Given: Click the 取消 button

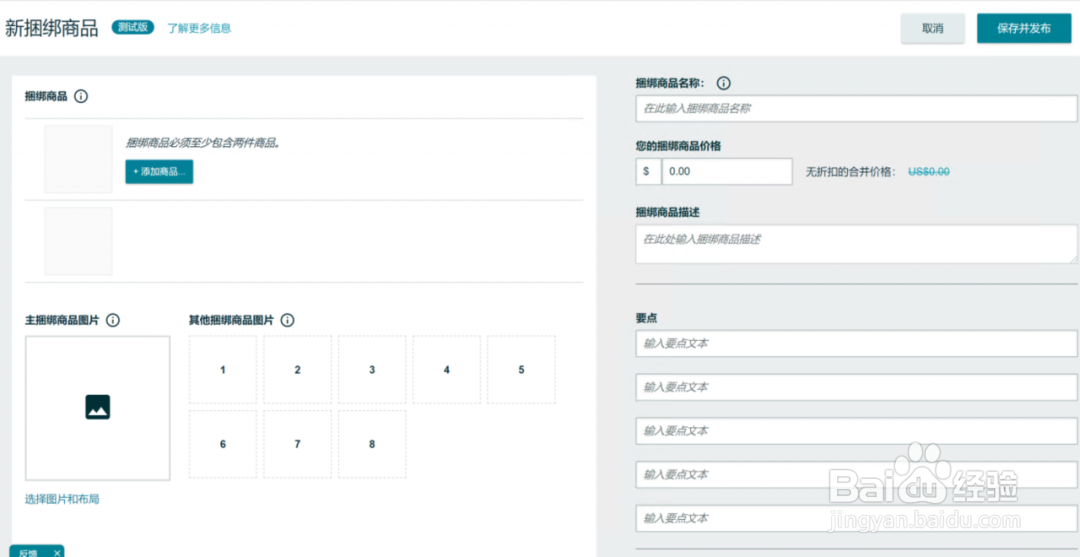Looking at the screenshot, I should [x=933, y=28].
